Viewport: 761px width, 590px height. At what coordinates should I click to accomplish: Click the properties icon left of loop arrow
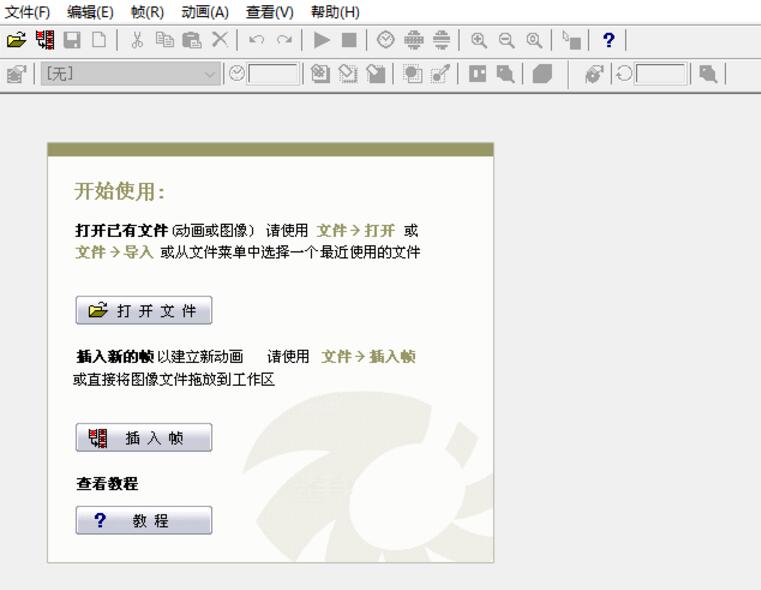tap(594, 74)
